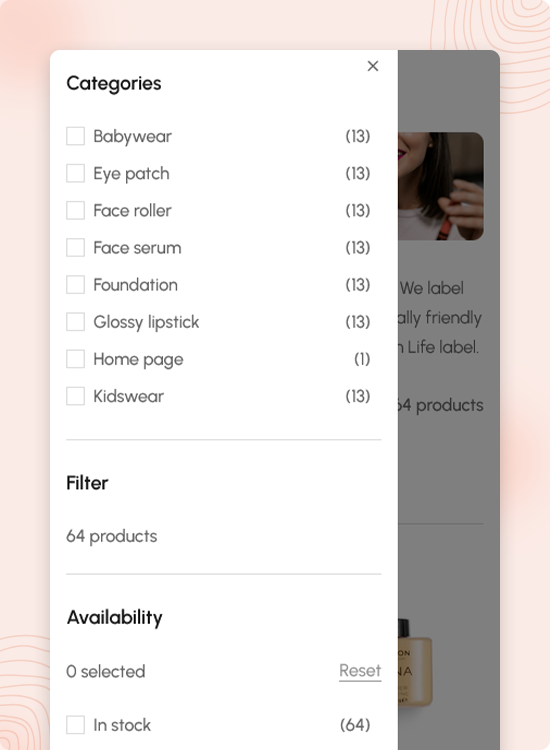The width and height of the screenshot is (550, 750).
Task: Click the Reset link under Availability
Action: point(360,671)
